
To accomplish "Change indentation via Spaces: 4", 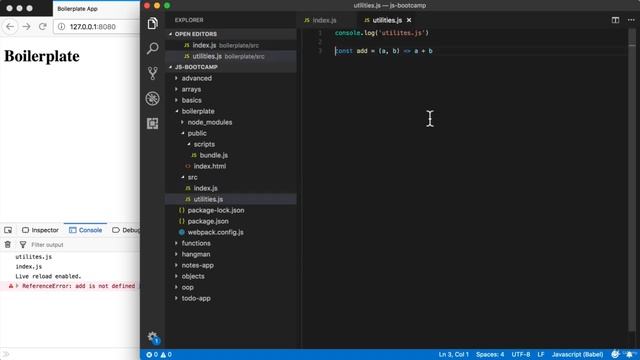I will tap(490, 354).
